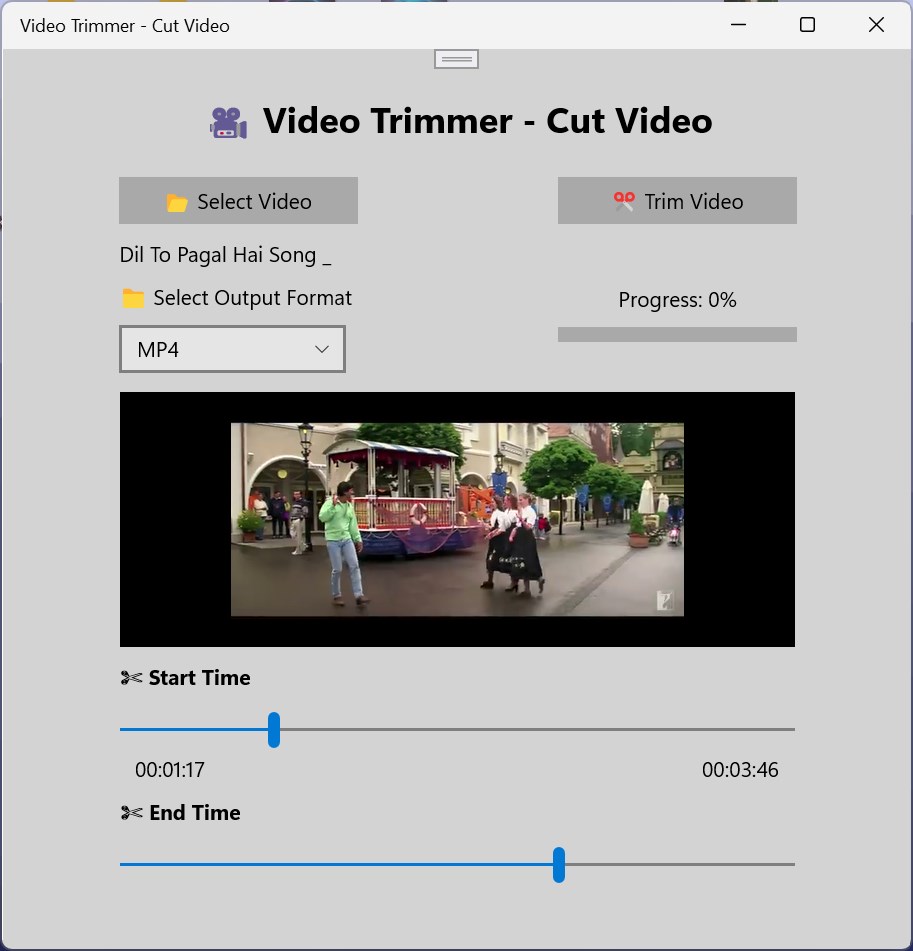Open the MP4 output format dropdown
This screenshot has width=913, height=951.
click(x=232, y=349)
